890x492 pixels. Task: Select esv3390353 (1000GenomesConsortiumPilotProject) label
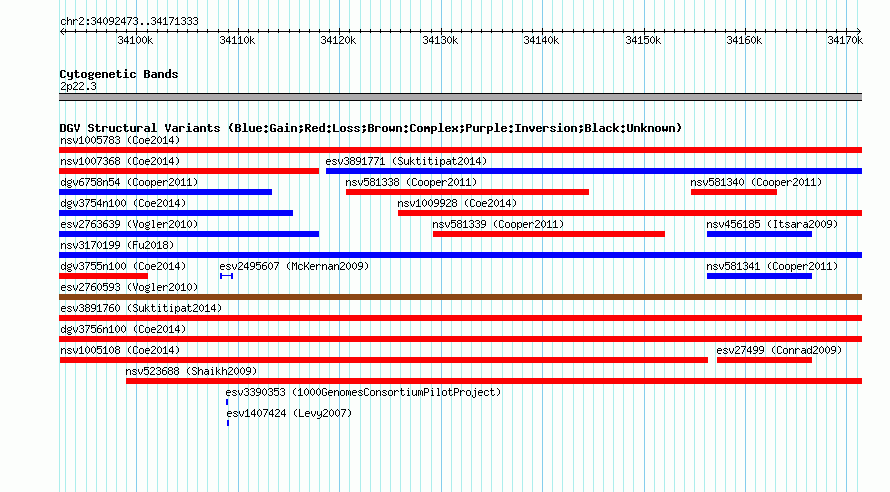point(363,392)
